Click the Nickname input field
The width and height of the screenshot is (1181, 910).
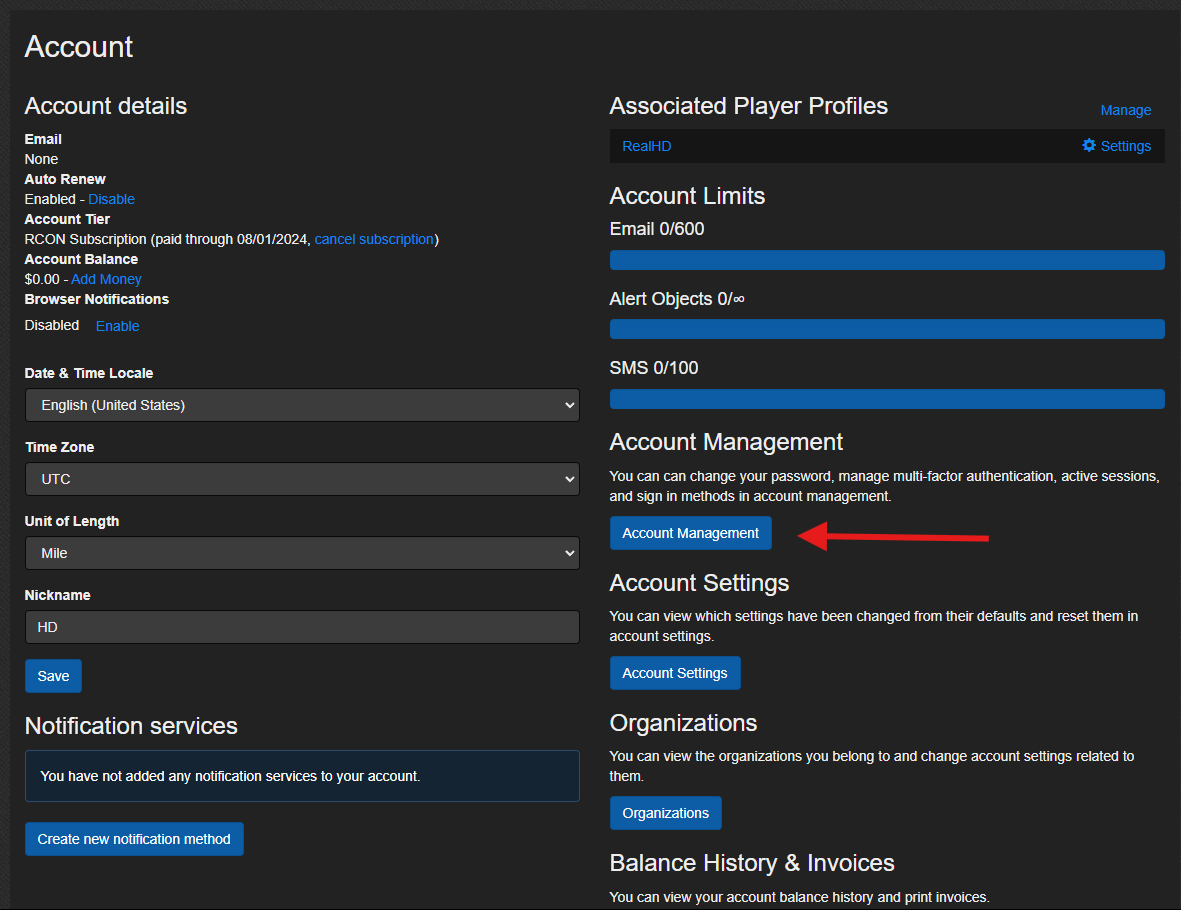tap(302, 627)
